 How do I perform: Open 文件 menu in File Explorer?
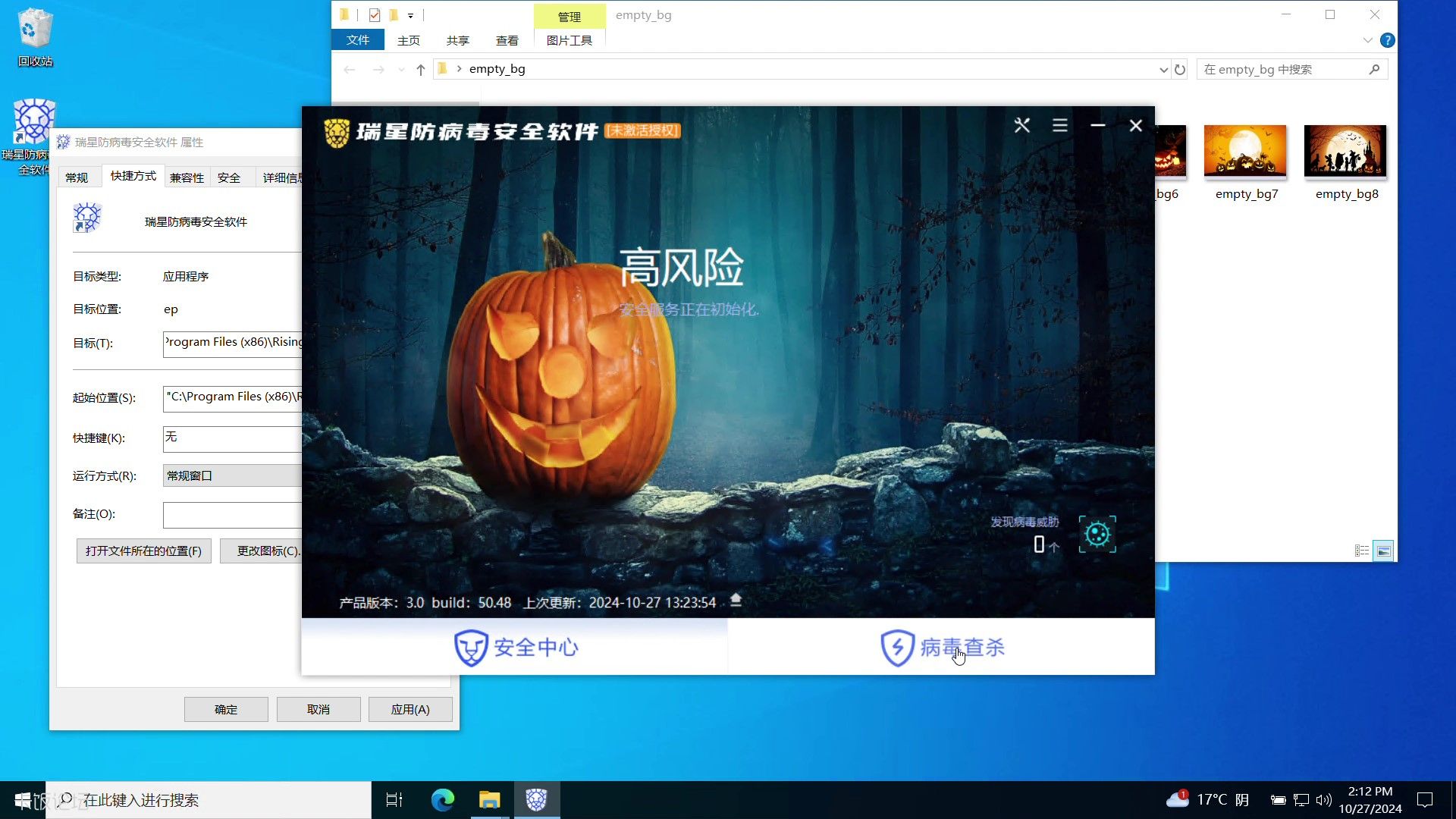[358, 40]
